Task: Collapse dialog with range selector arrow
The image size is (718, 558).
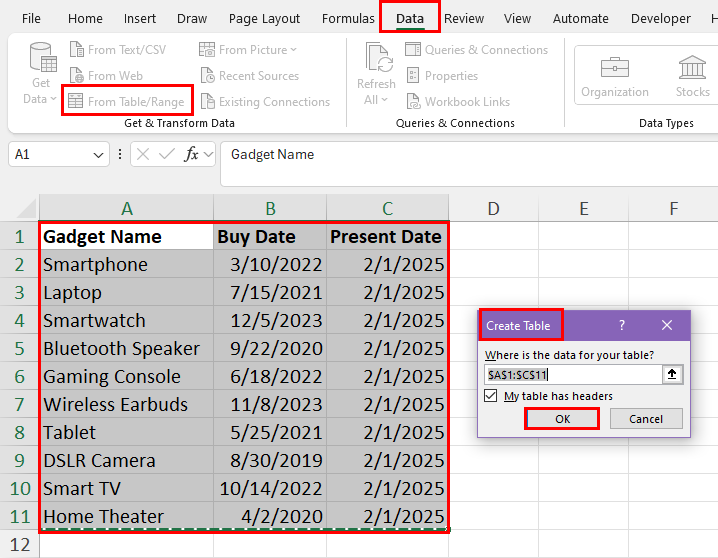Action: 672,374
